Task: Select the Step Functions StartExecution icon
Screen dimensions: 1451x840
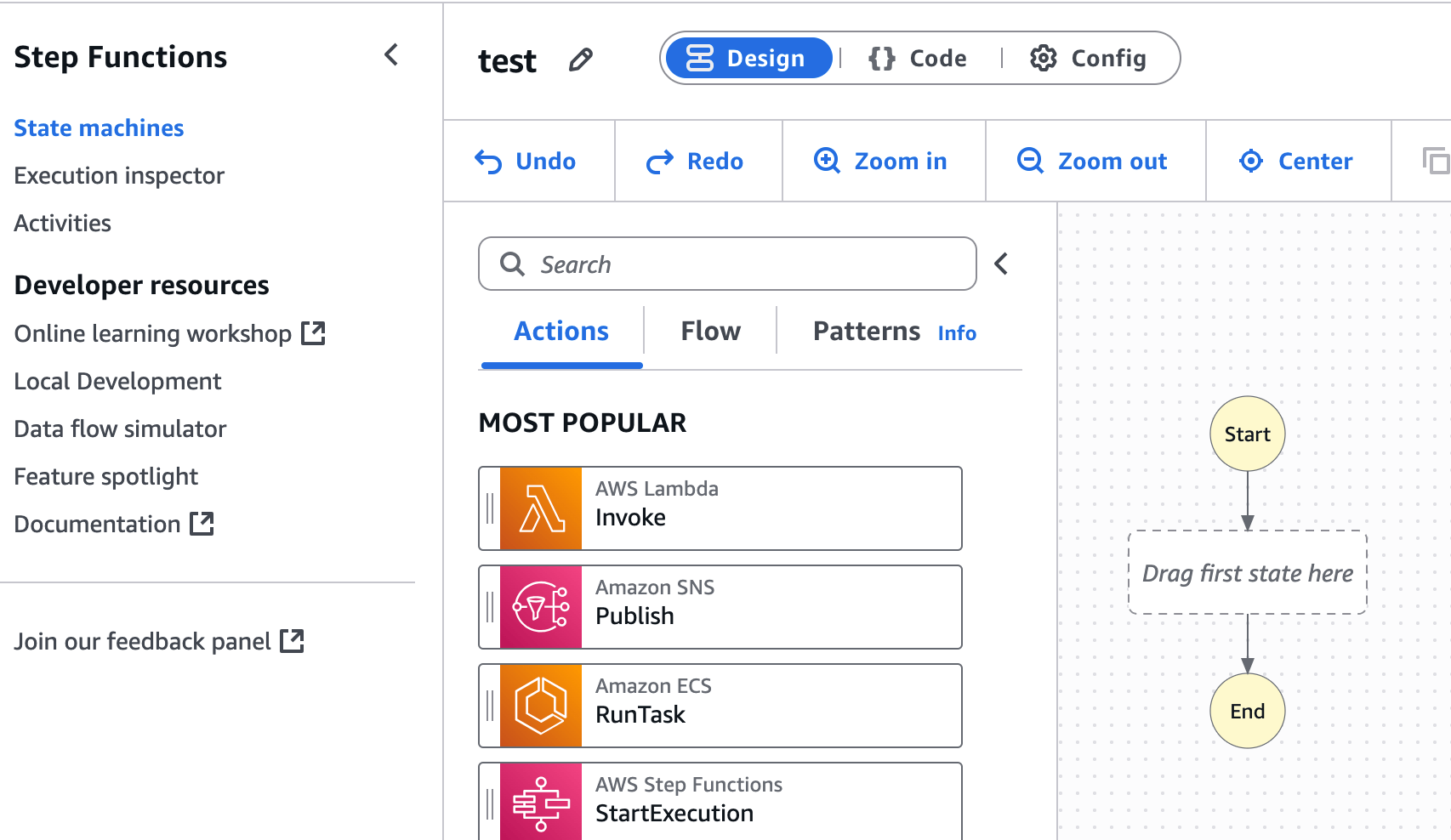Action: 541,802
